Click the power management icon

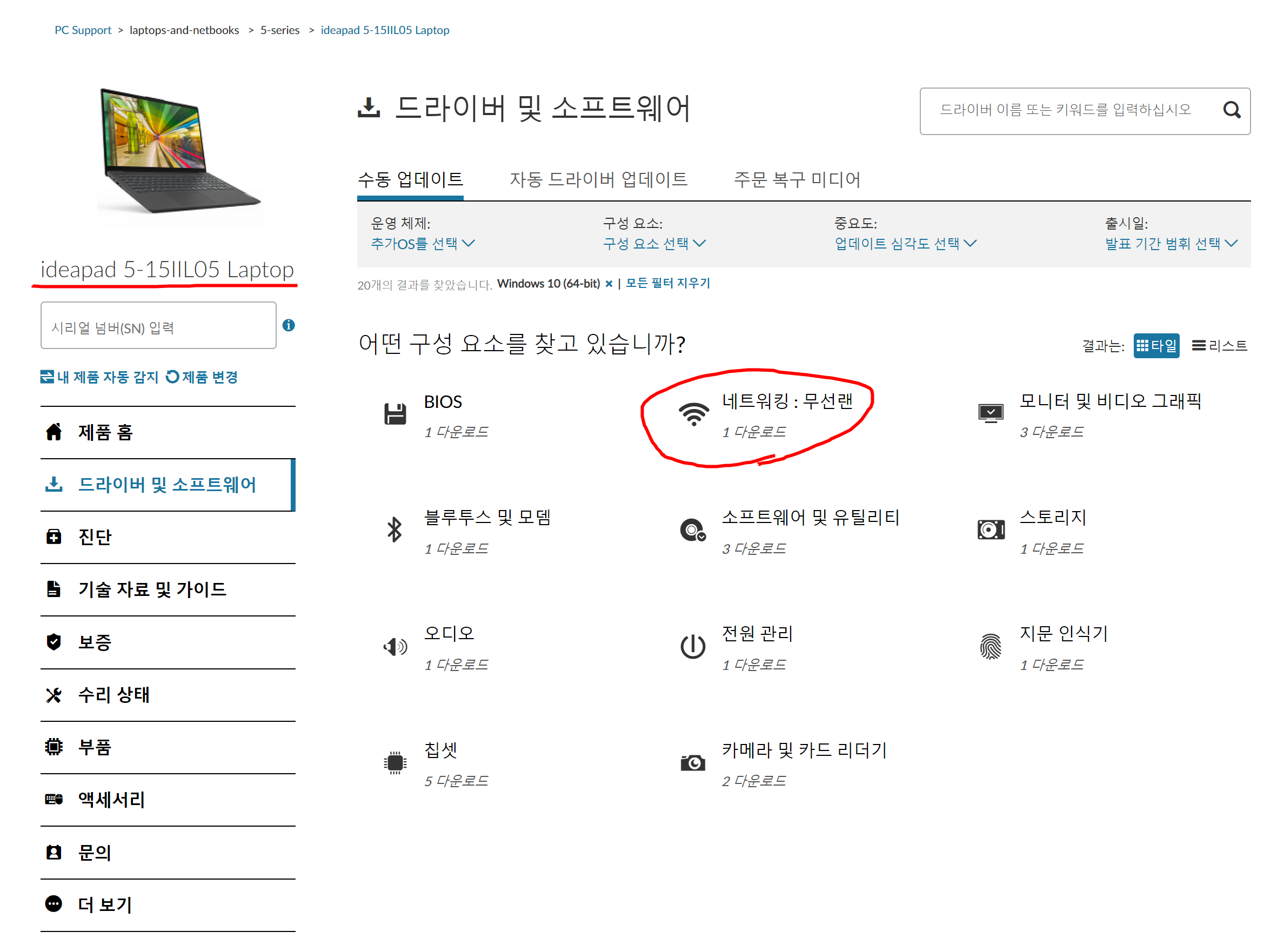693,646
